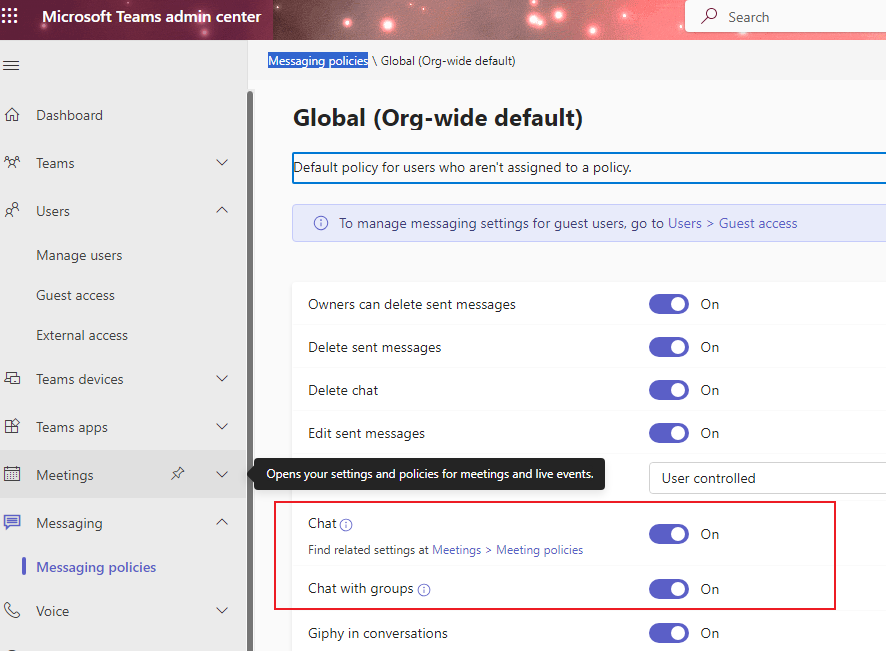Viewport: 886px width, 651px height.
Task: Click the policy description text field
Action: [589, 168]
